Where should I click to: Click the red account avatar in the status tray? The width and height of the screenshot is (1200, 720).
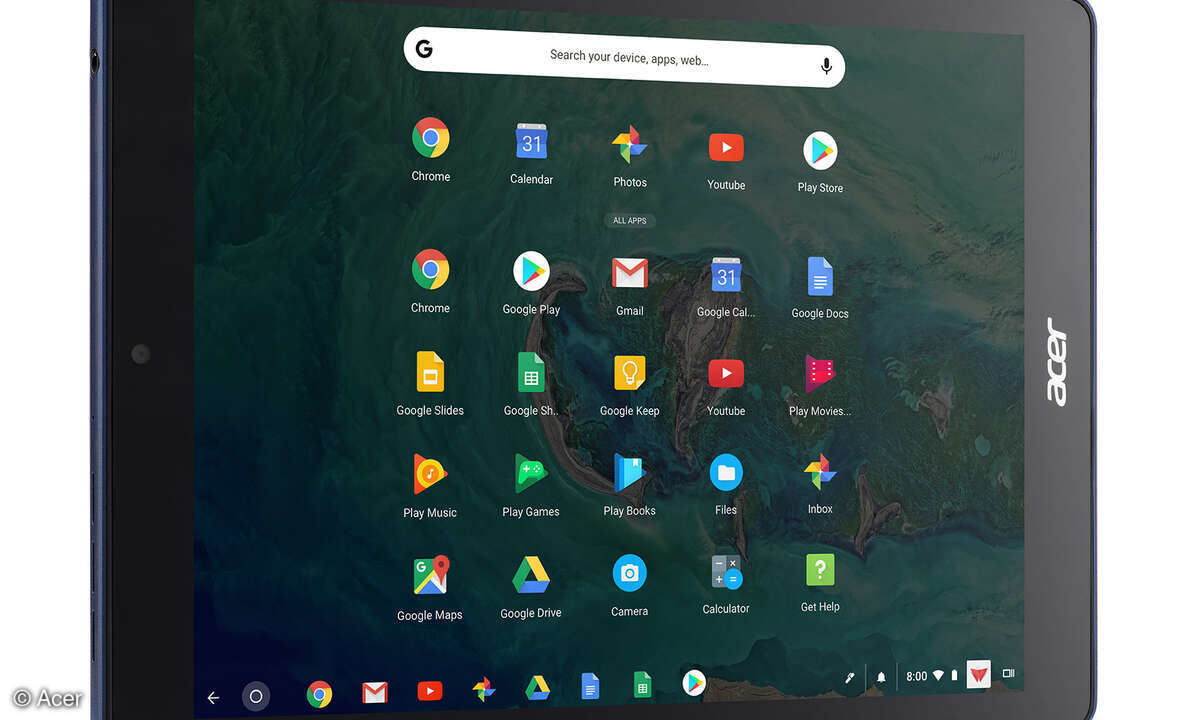coord(978,674)
